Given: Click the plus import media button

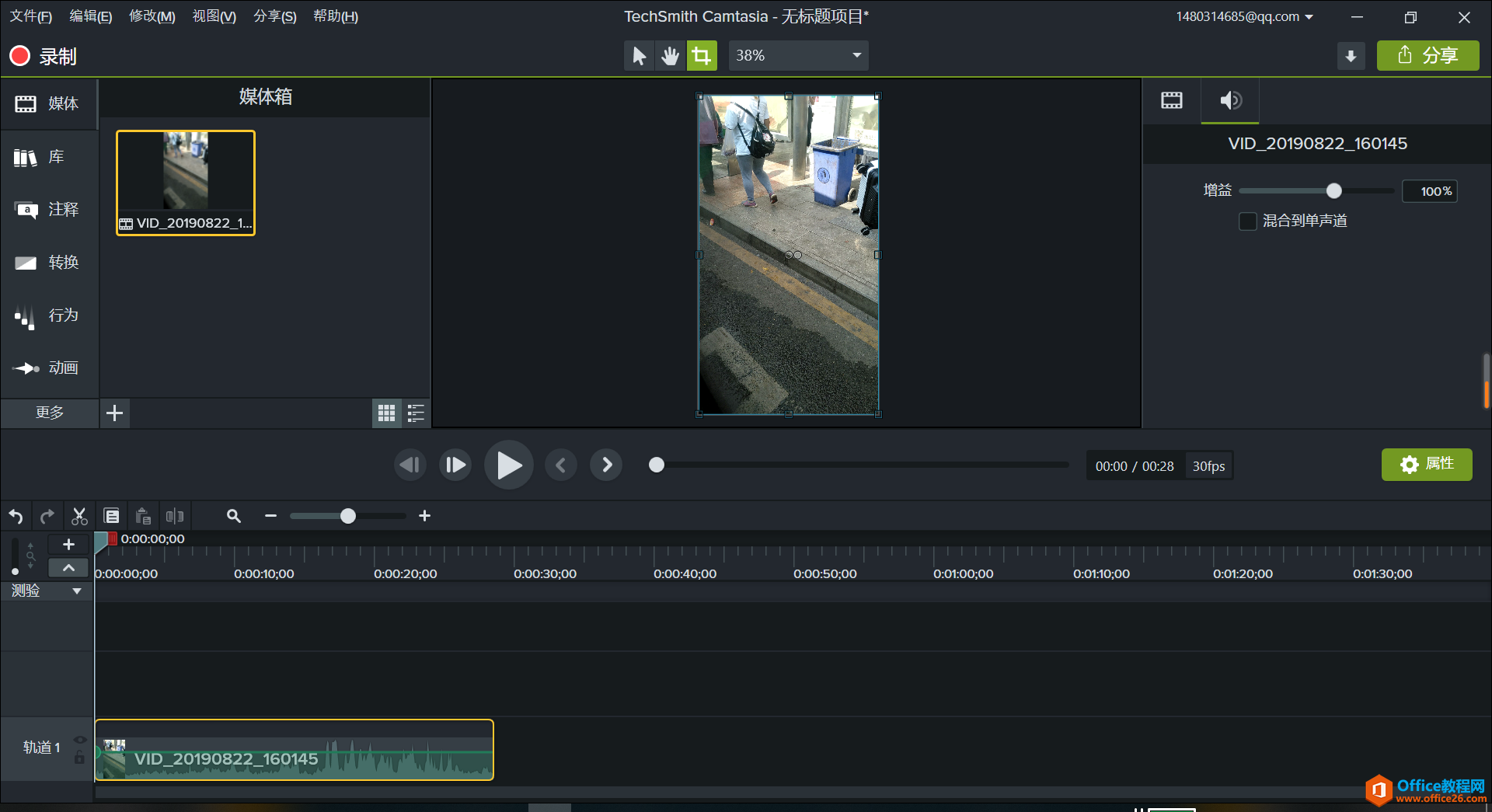Looking at the screenshot, I should pyautogui.click(x=114, y=413).
